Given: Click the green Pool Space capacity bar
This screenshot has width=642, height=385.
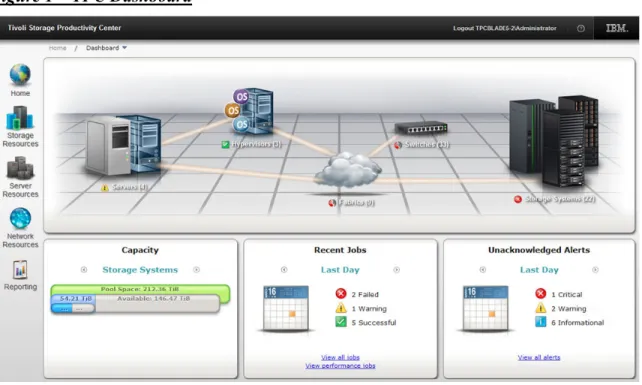Looking at the screenshot, I should 140,289.
